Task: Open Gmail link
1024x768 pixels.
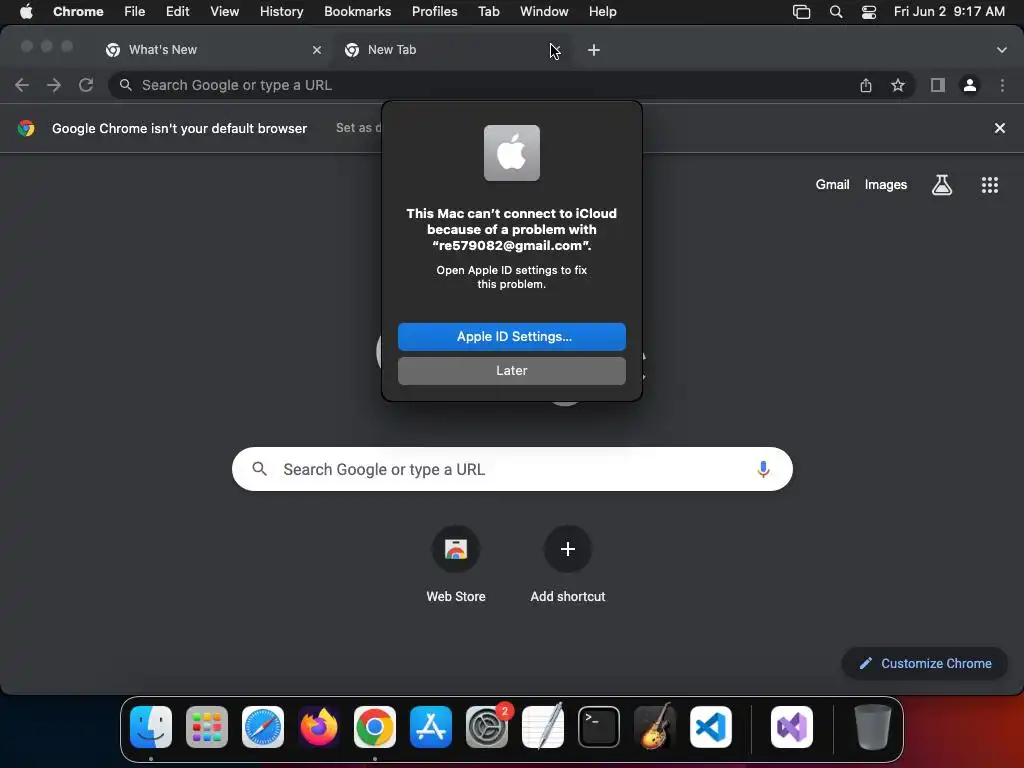Action: click(x=832, y=185)
